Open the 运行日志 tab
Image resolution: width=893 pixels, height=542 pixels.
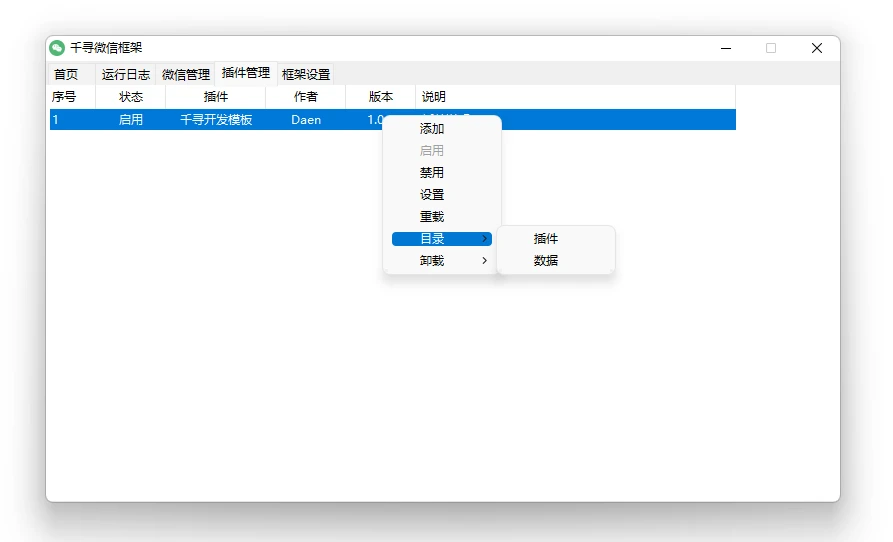point(126,75)
